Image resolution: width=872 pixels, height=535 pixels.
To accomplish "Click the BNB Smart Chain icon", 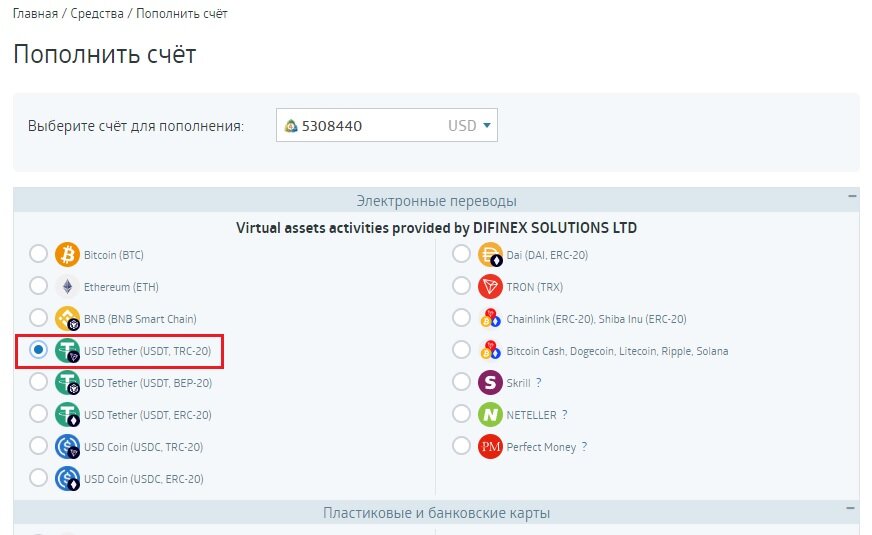I will pos(67,319).
